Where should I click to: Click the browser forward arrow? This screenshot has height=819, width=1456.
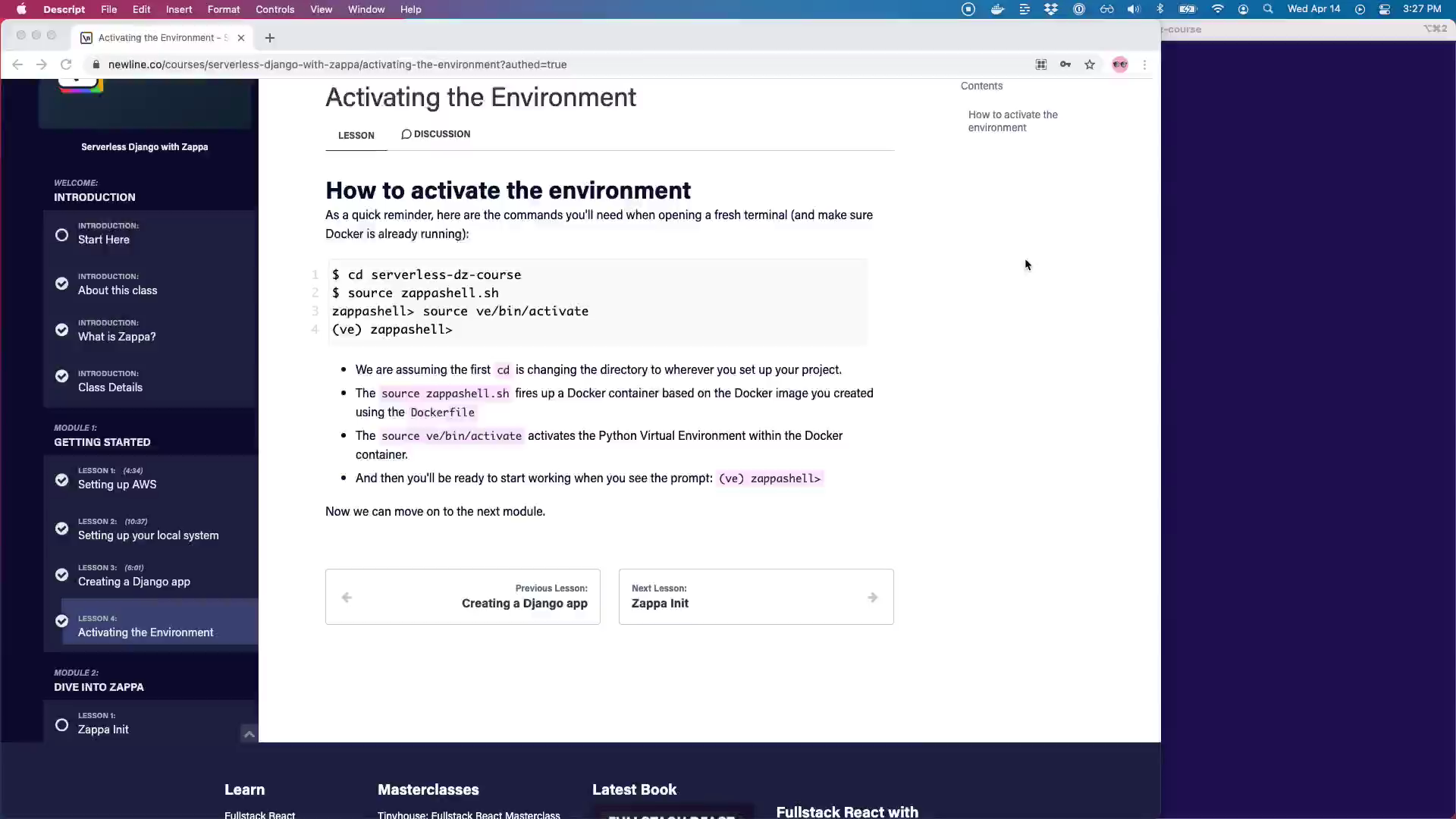42,64
